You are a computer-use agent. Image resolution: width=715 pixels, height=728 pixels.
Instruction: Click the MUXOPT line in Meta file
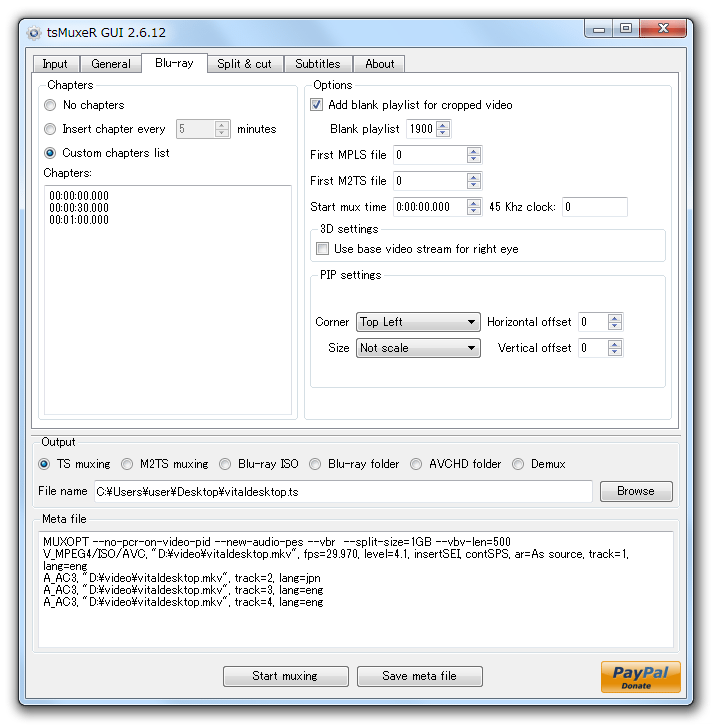click(277, 542)
